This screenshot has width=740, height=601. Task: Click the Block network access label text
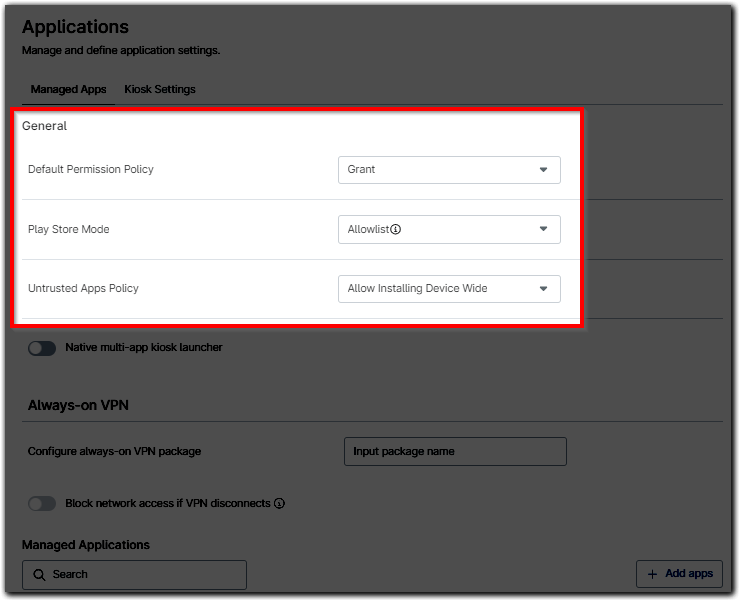(167, 504)
